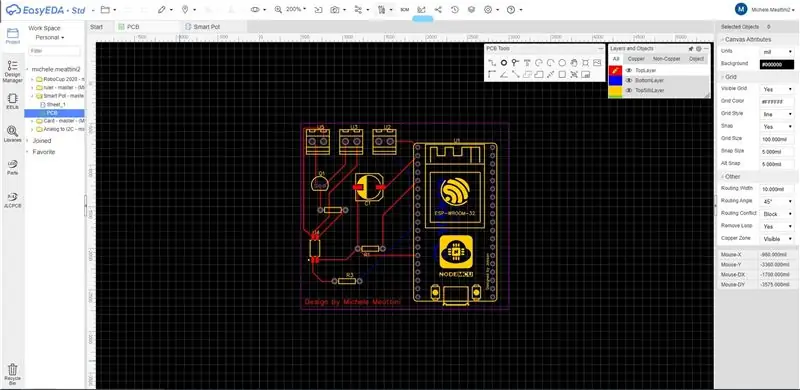Switch to the Smart Pot tab
Image resolution: width=800 pixels, height=390 pixels.
point(207,27)
